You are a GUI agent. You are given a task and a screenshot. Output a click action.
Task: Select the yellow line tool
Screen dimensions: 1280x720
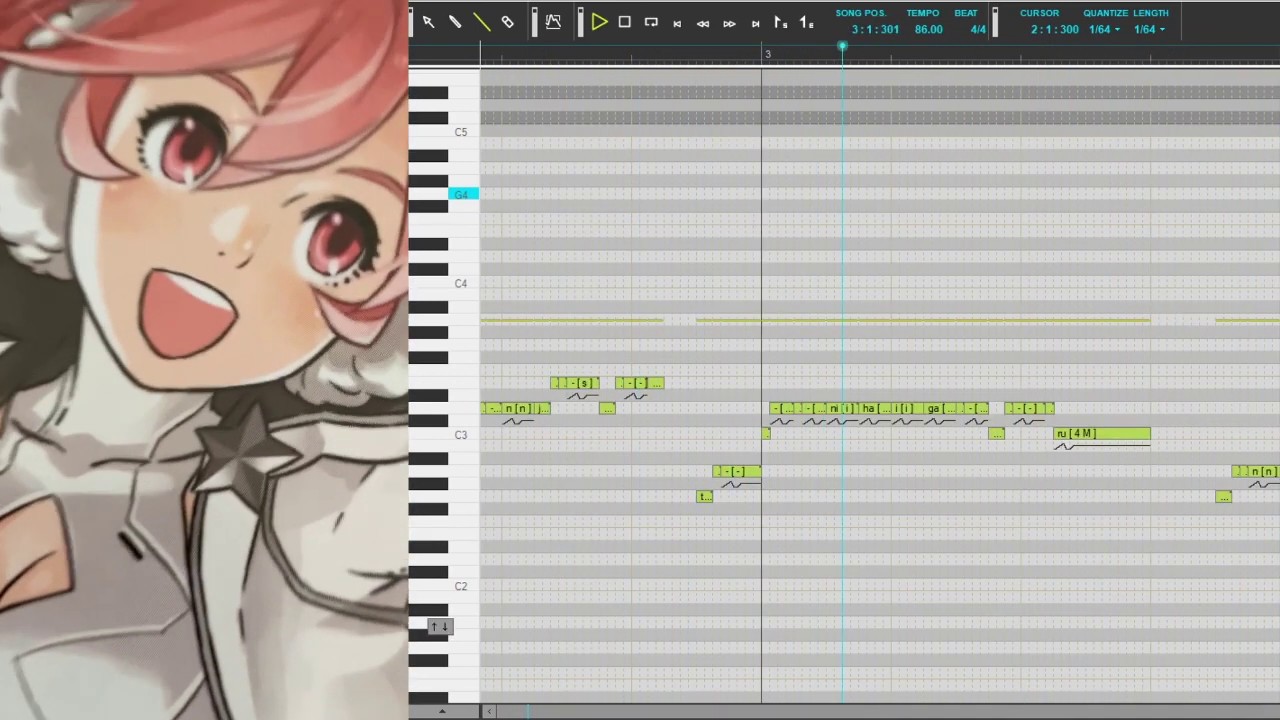tap(481, 22)
